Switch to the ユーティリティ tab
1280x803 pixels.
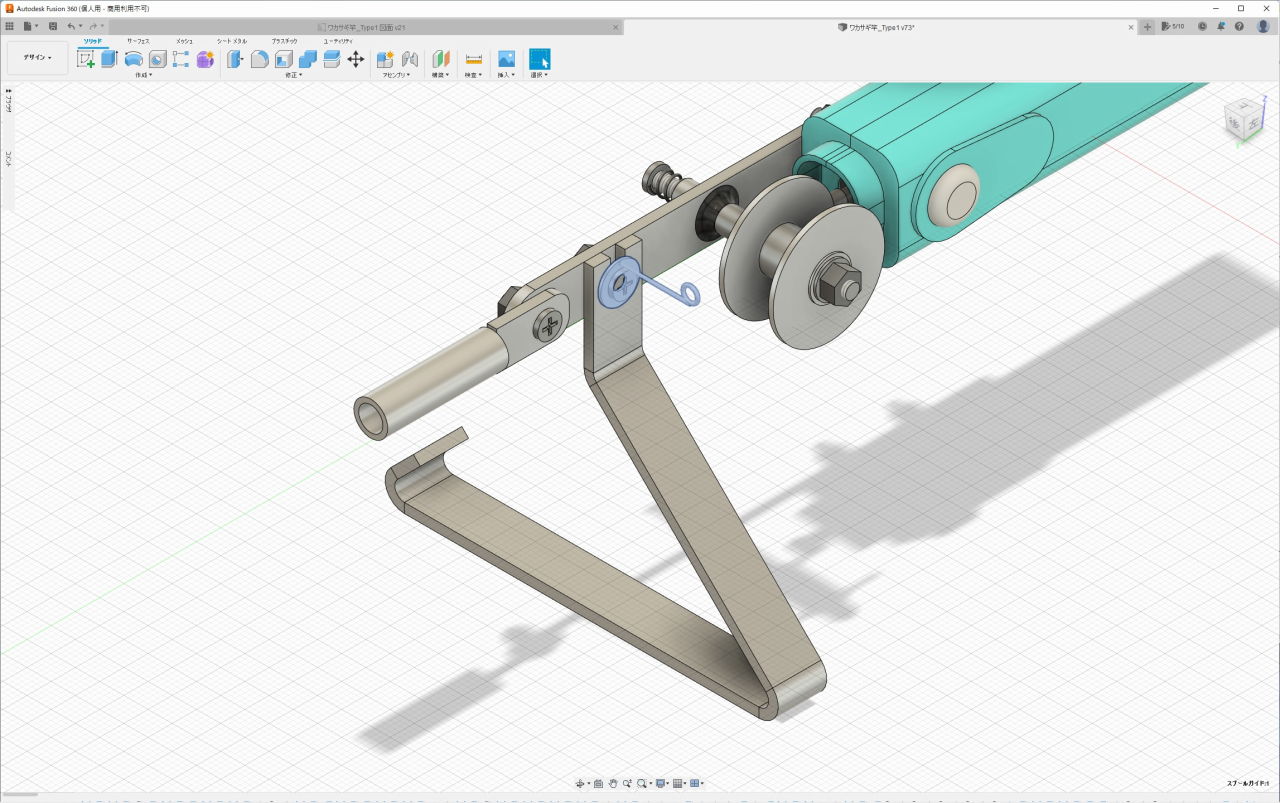pyautogui.click(x=338, y=41)
